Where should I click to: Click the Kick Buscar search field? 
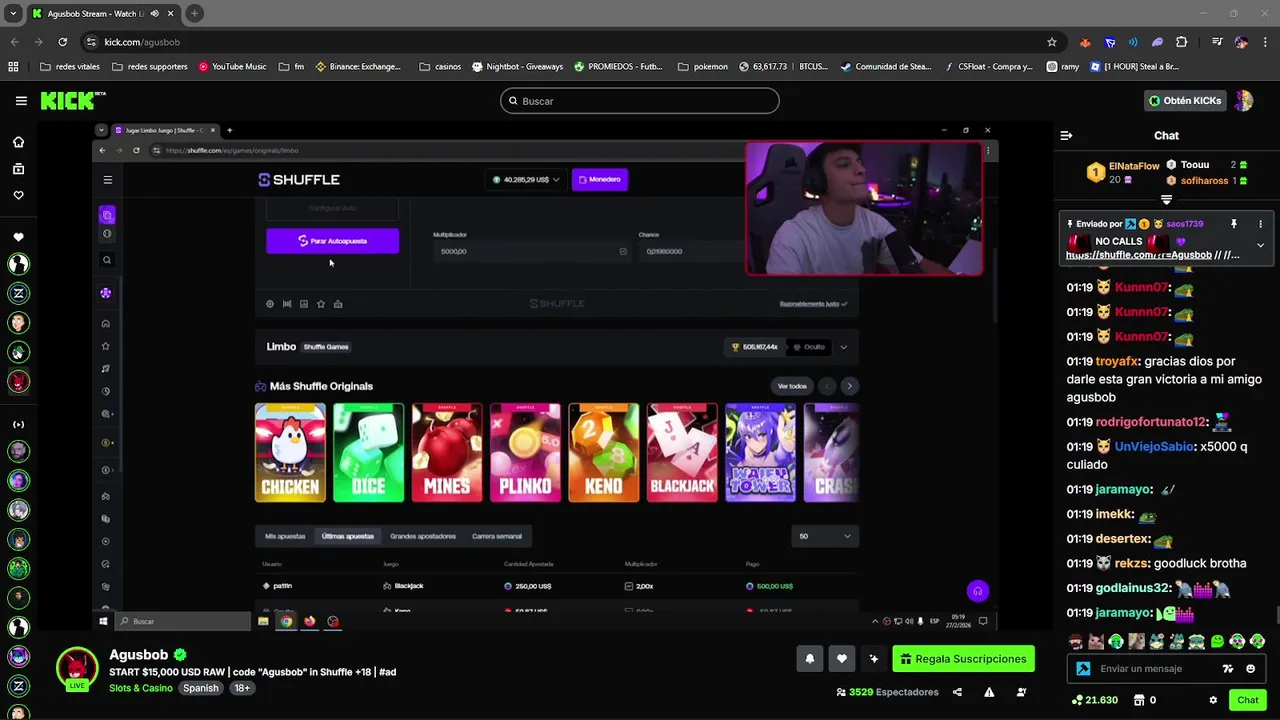click(640, 101)
